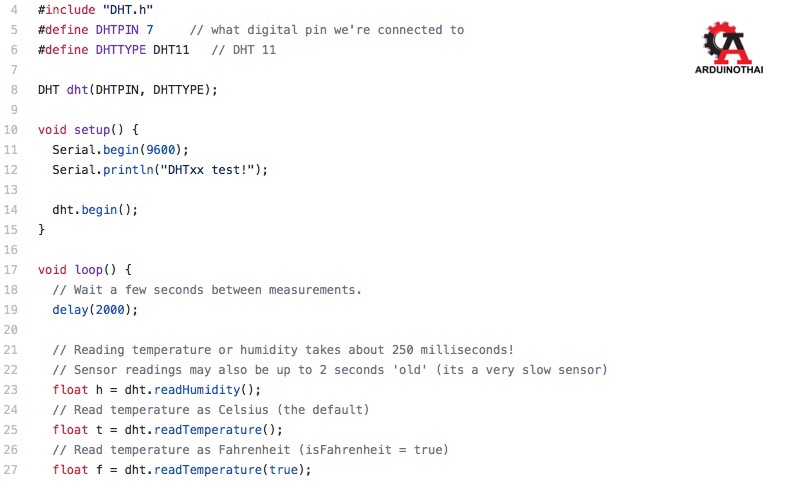Click the Serial.println "DHTxx test!" line
This screenshot has height=482, width=803.
pyautogui.click(x=160, y=170)
